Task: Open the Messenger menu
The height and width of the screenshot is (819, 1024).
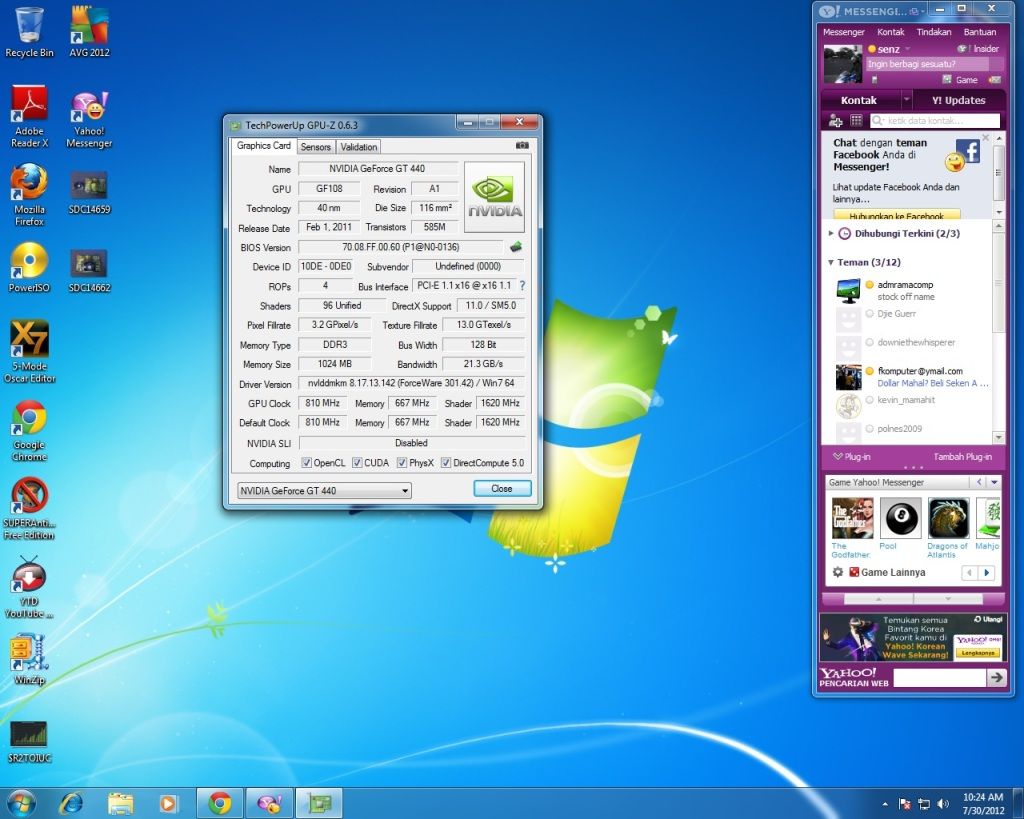Action: [x=843, y=32]
